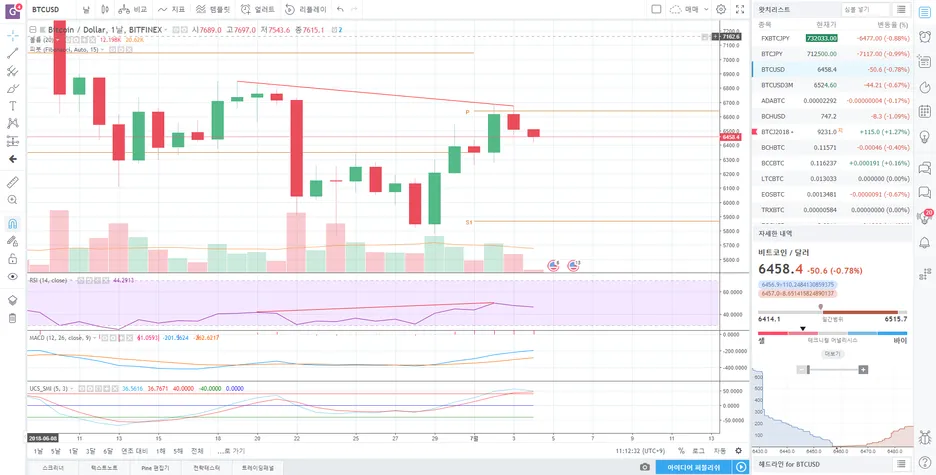
Task: Open Compare symbol (비교)
Action: click(x=132, y=9)
